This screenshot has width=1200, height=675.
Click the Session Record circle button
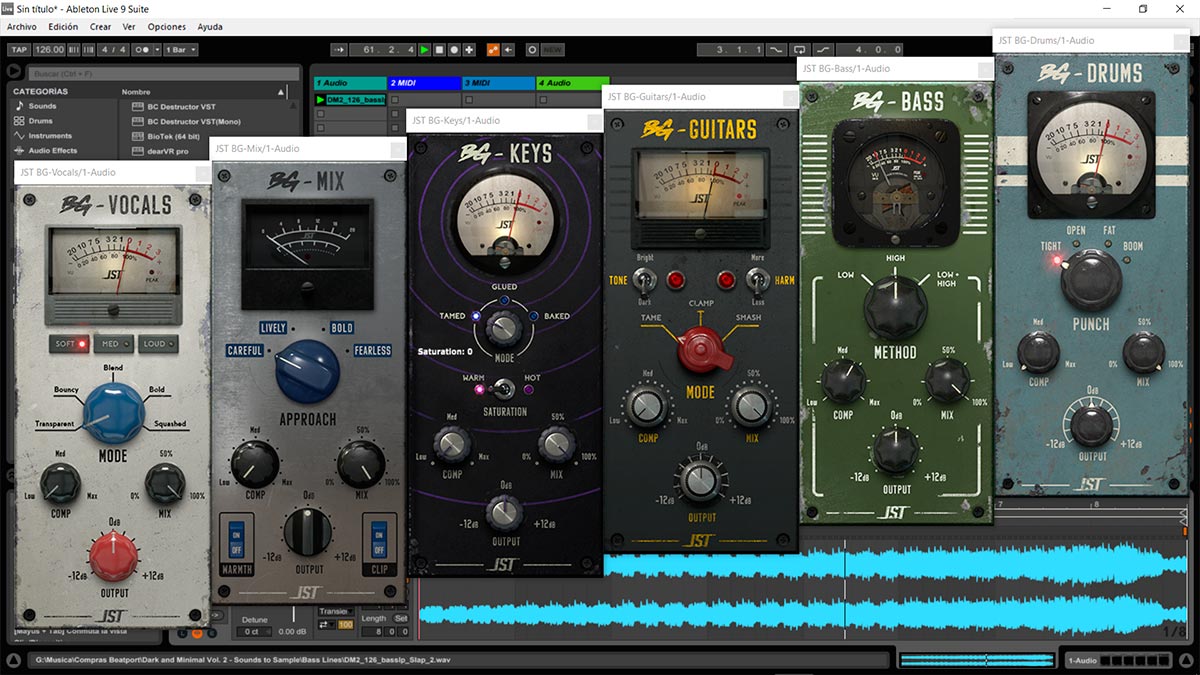pyautogui.click(x=532, y=49)
